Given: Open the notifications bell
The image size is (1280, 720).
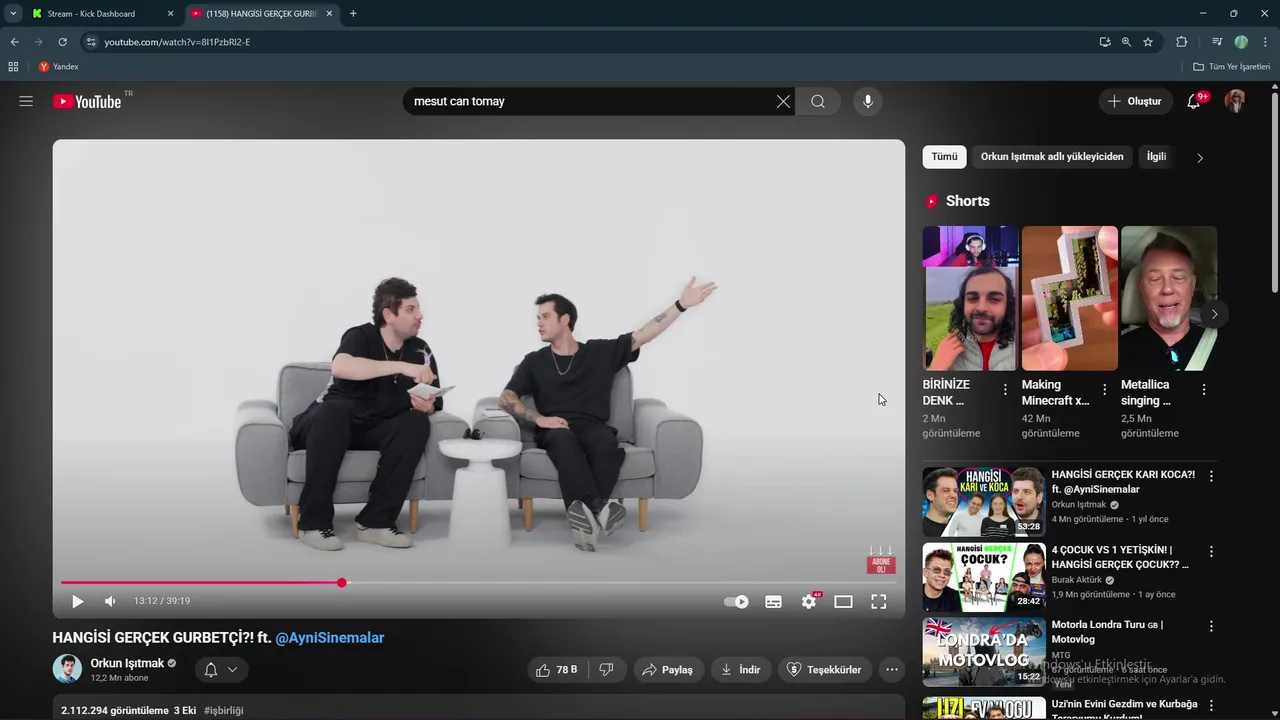Looking at the screenshot, I should pyautogui.click(x=1194, y=101).
